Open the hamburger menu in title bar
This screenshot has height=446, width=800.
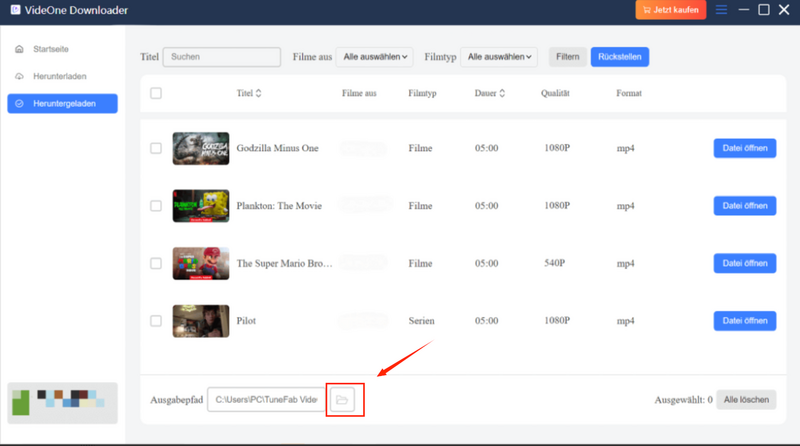722,10
